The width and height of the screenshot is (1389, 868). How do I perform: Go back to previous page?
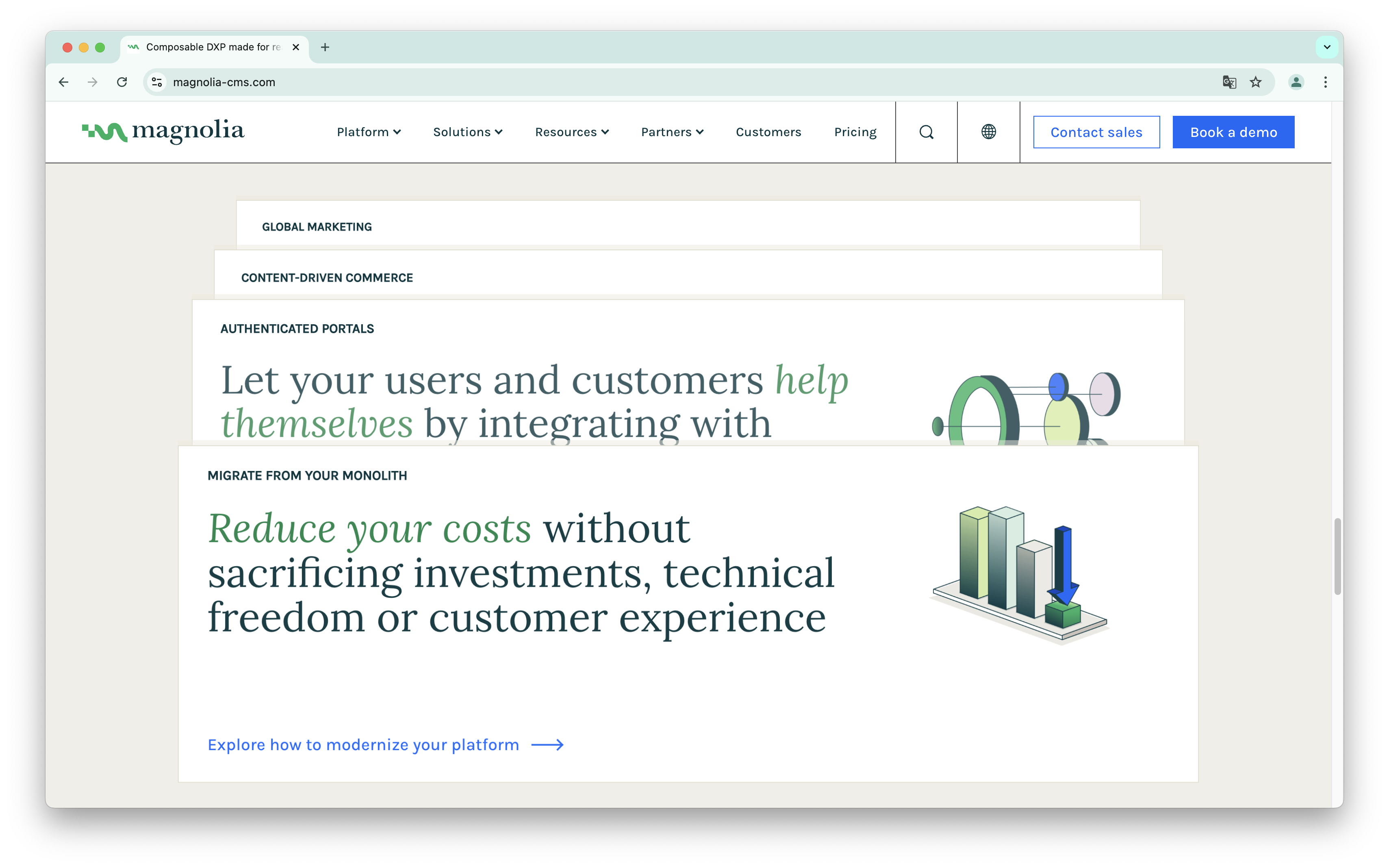pos(64,82)
